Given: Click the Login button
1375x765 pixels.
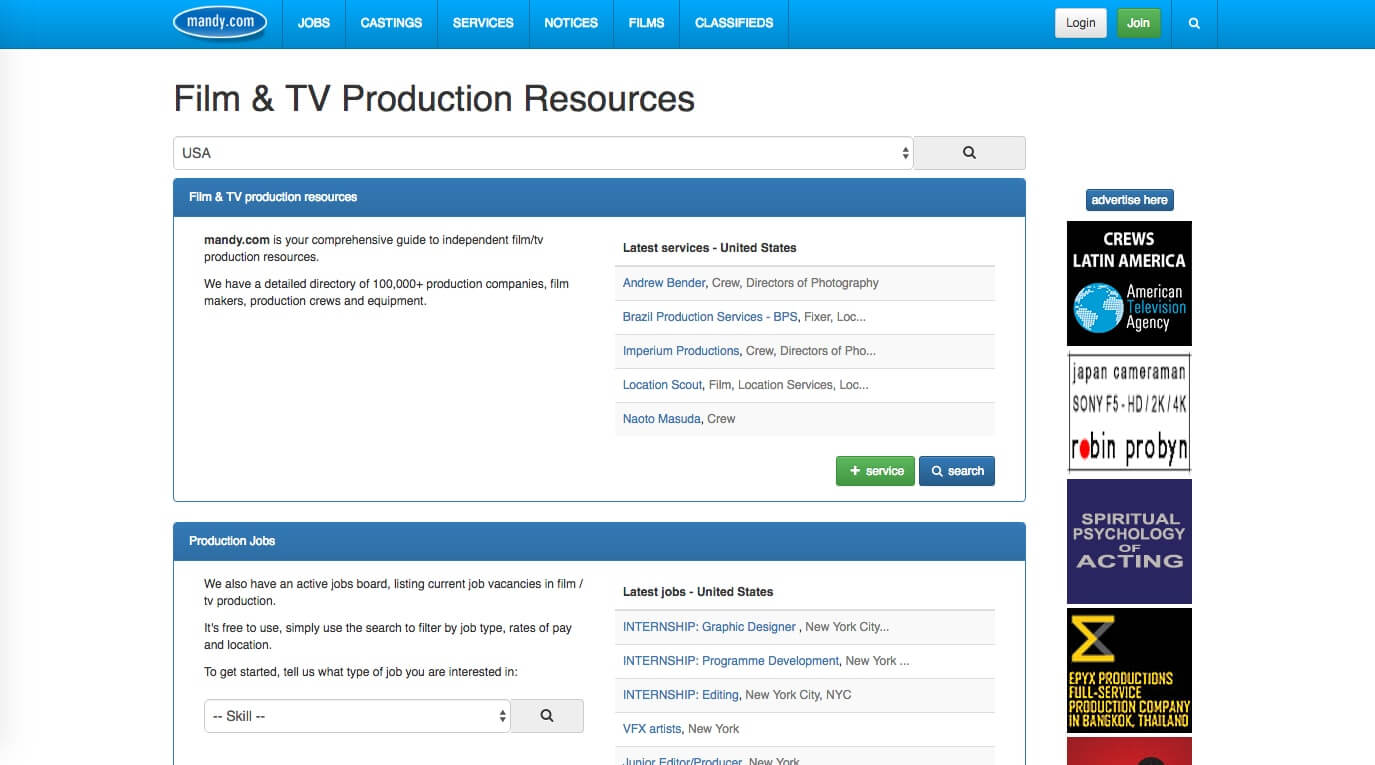Looking at the screenshot, I should pyautogui.click(x=1081, y=23).
